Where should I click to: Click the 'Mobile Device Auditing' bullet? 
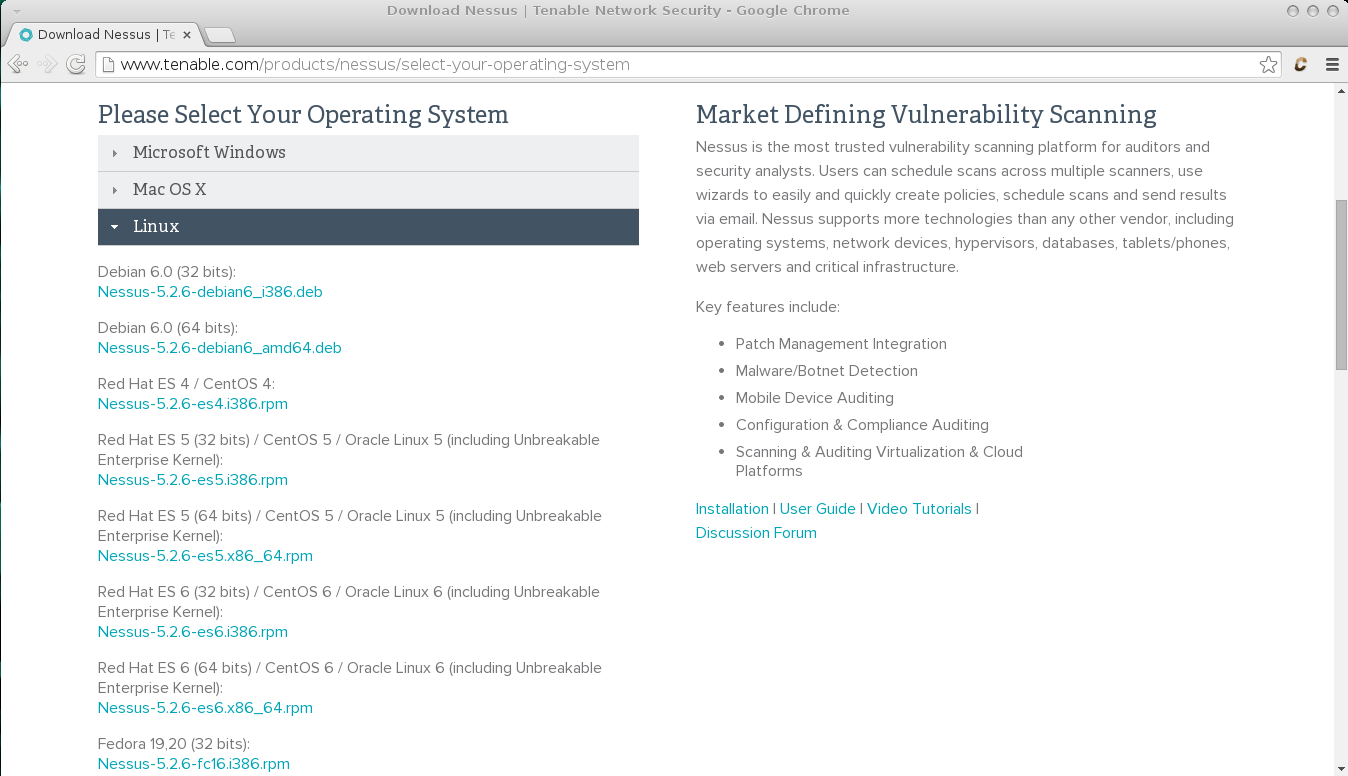(x=815, y=398)
